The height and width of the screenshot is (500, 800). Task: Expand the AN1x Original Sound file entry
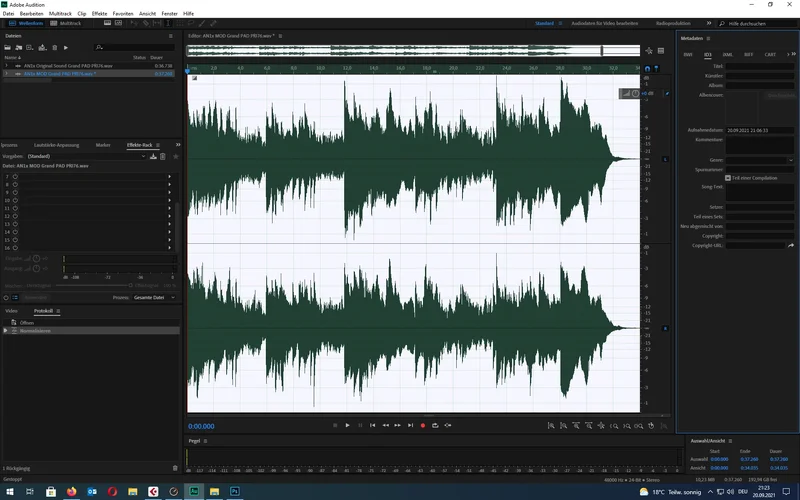click(5, 65)
